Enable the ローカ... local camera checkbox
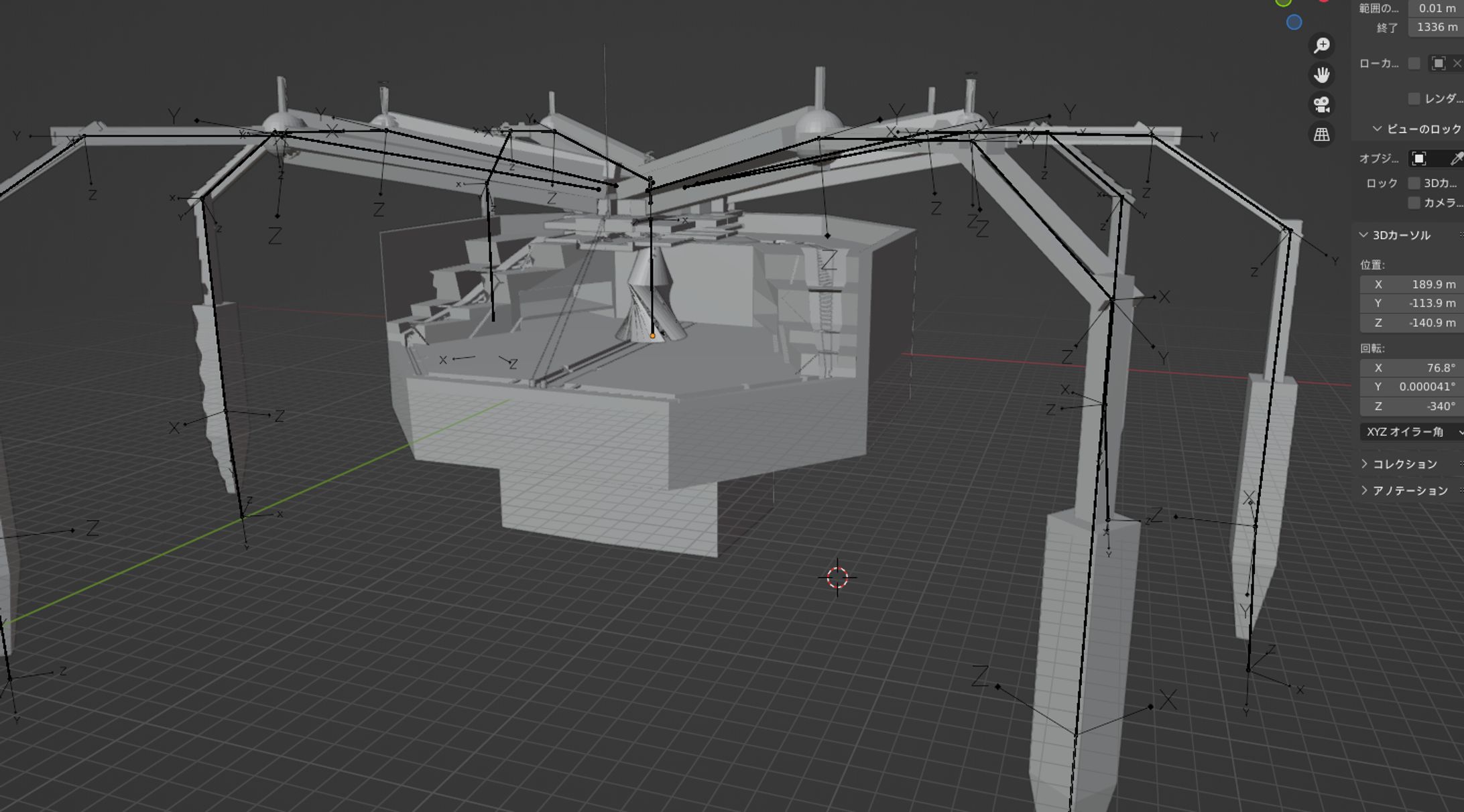This screenshot has height=812, width=1464. coord(1414,64)
